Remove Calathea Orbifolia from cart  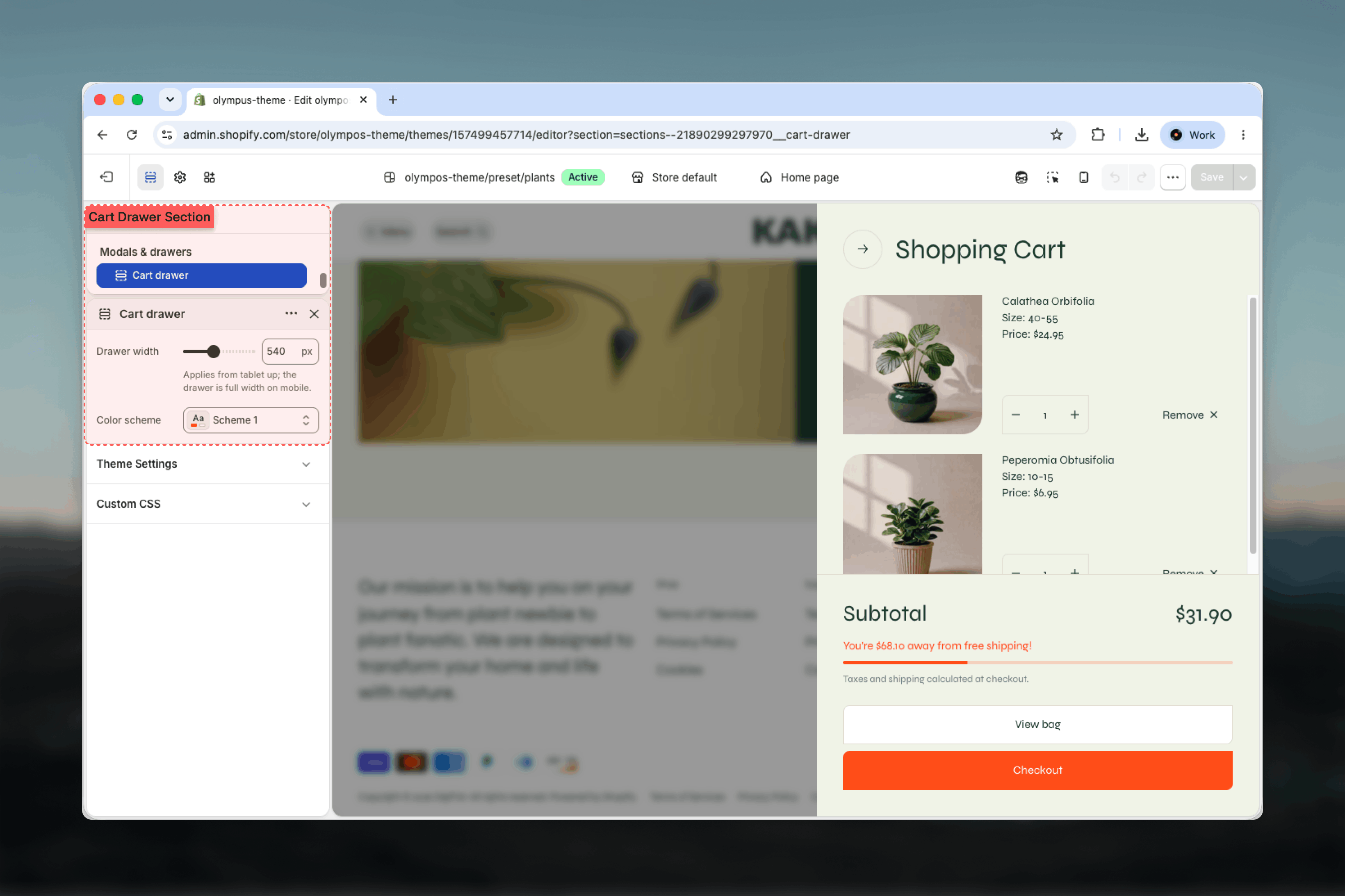click(1190, 415)
